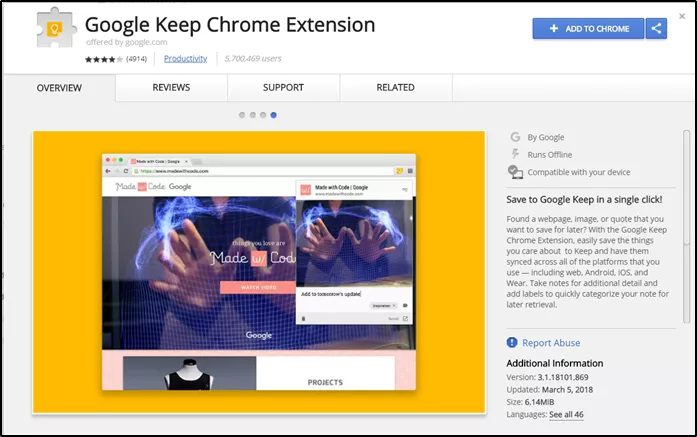697x437 pixels.
Task: Close the extension details dialog
Action: click(x=682, y=16)
